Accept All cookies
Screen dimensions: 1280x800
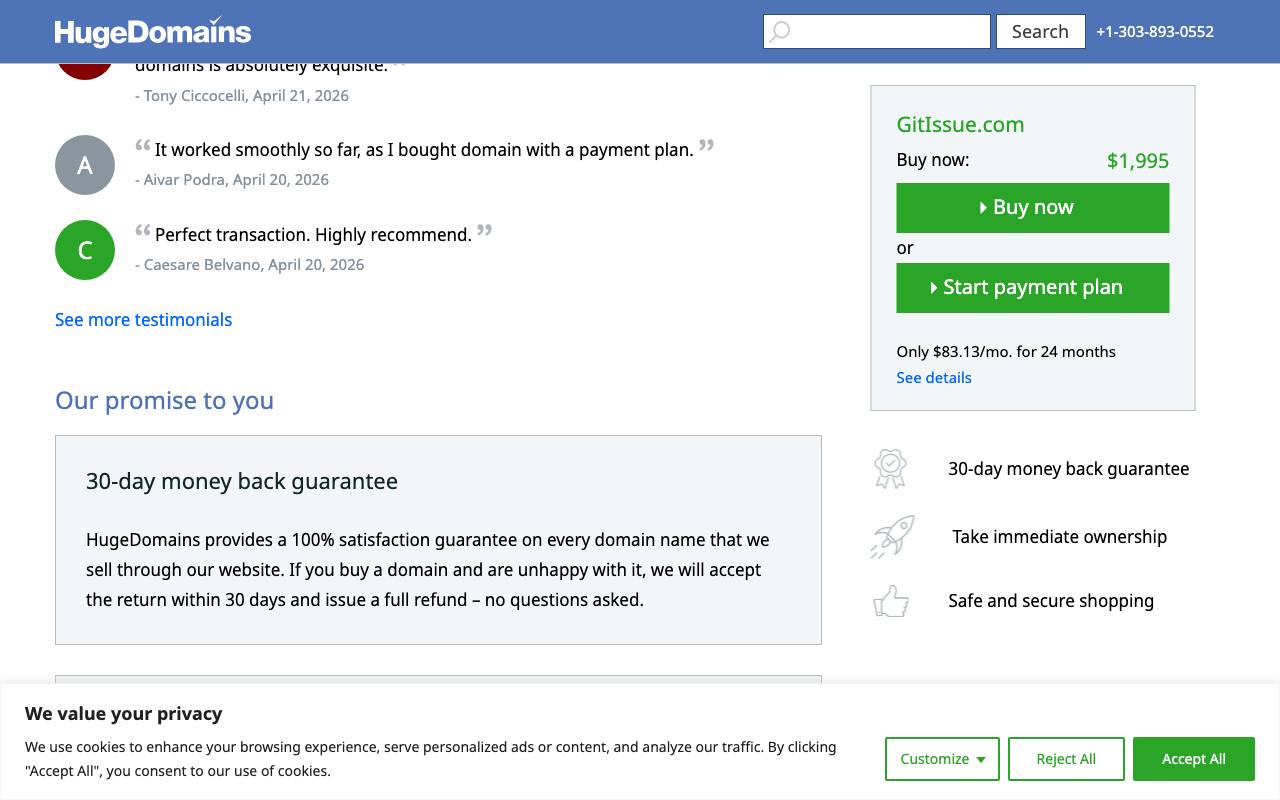[x=1194, y=759]
